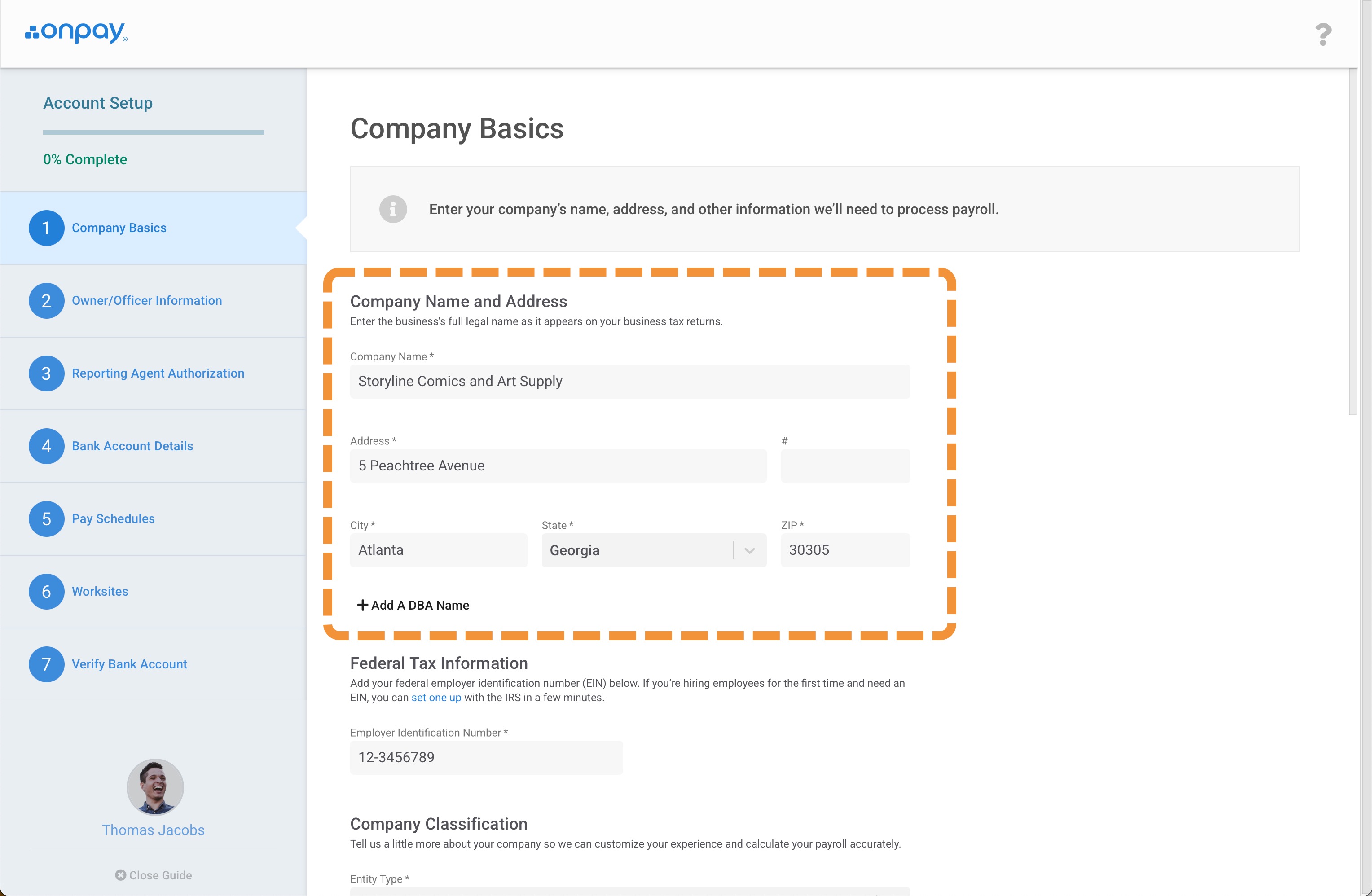
Task: Follow the 'set one up' EIN link
Action: tap(436, 698)
